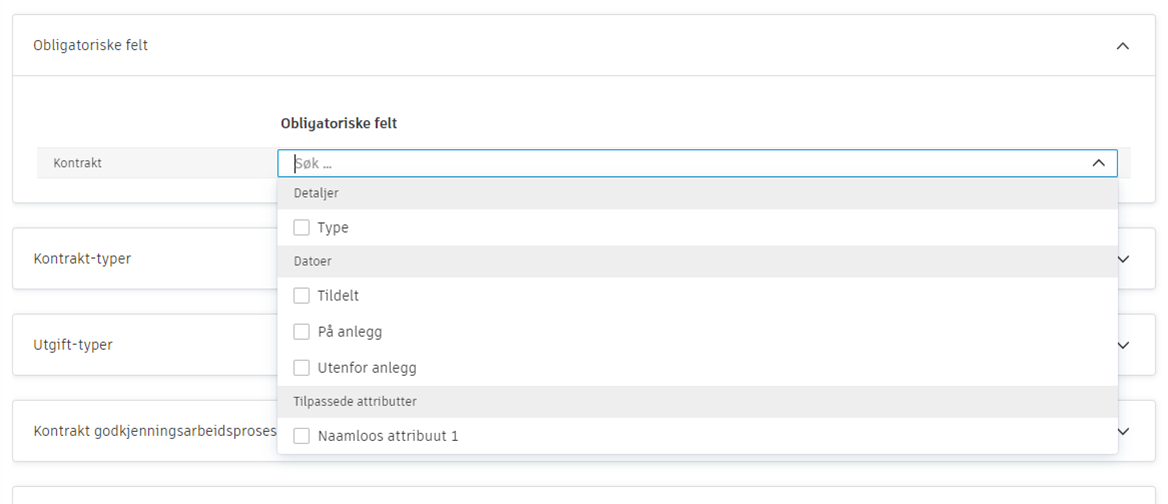Tick the På anlegg checkbox
The height and width of the screenshot is (504, 1168).
302,332
